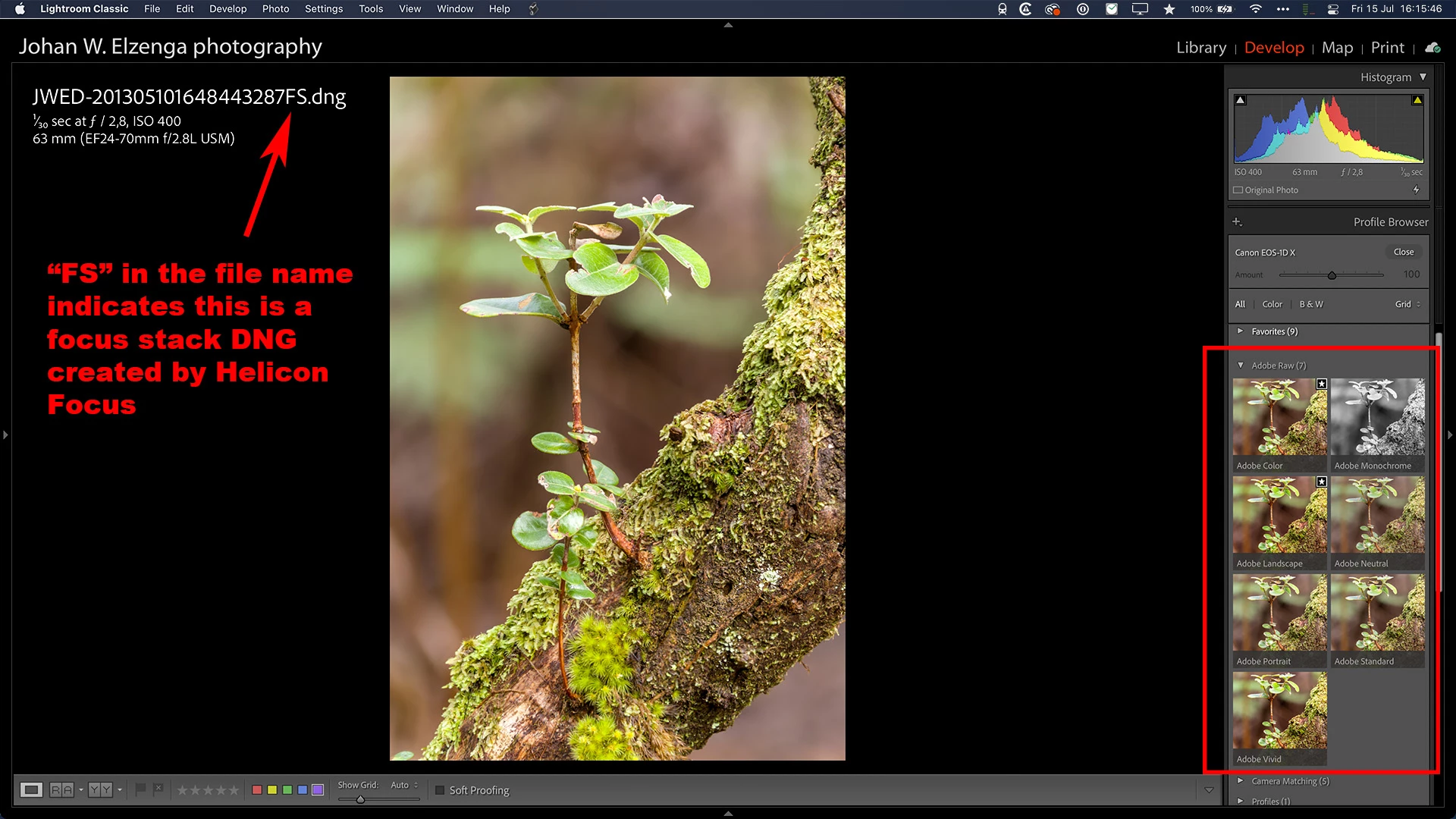The image size is (1456, 819).
Task: Open the Grid view mode dropdown
Action: click(1407, 304)
